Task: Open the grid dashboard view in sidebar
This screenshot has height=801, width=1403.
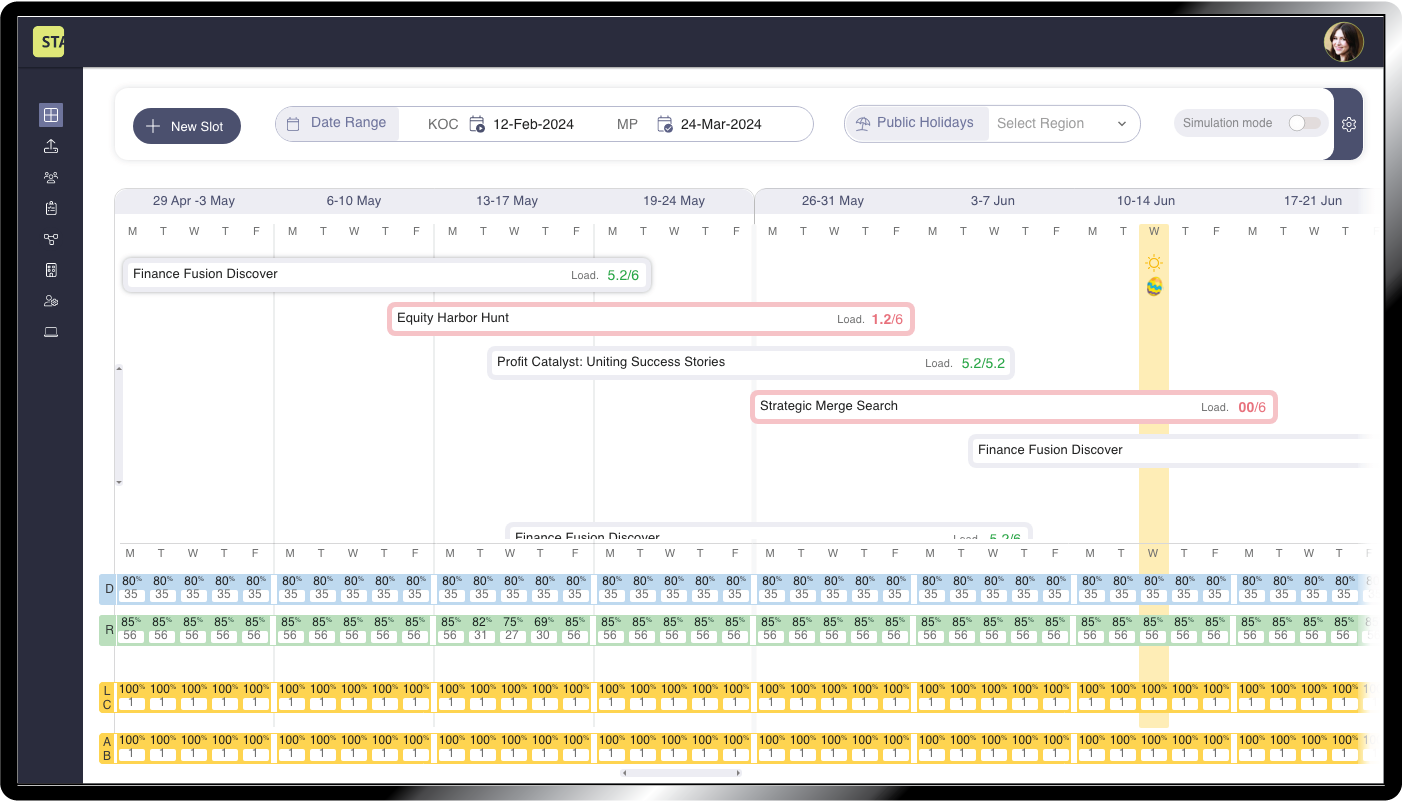Action: 51,115
